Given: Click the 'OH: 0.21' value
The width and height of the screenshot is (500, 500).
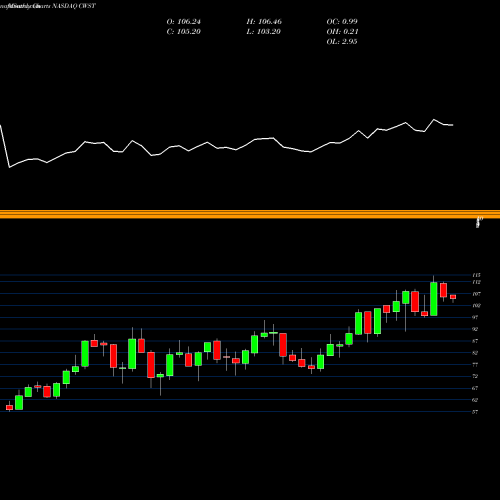Looking at the screenshot, I should click(342, 32).
